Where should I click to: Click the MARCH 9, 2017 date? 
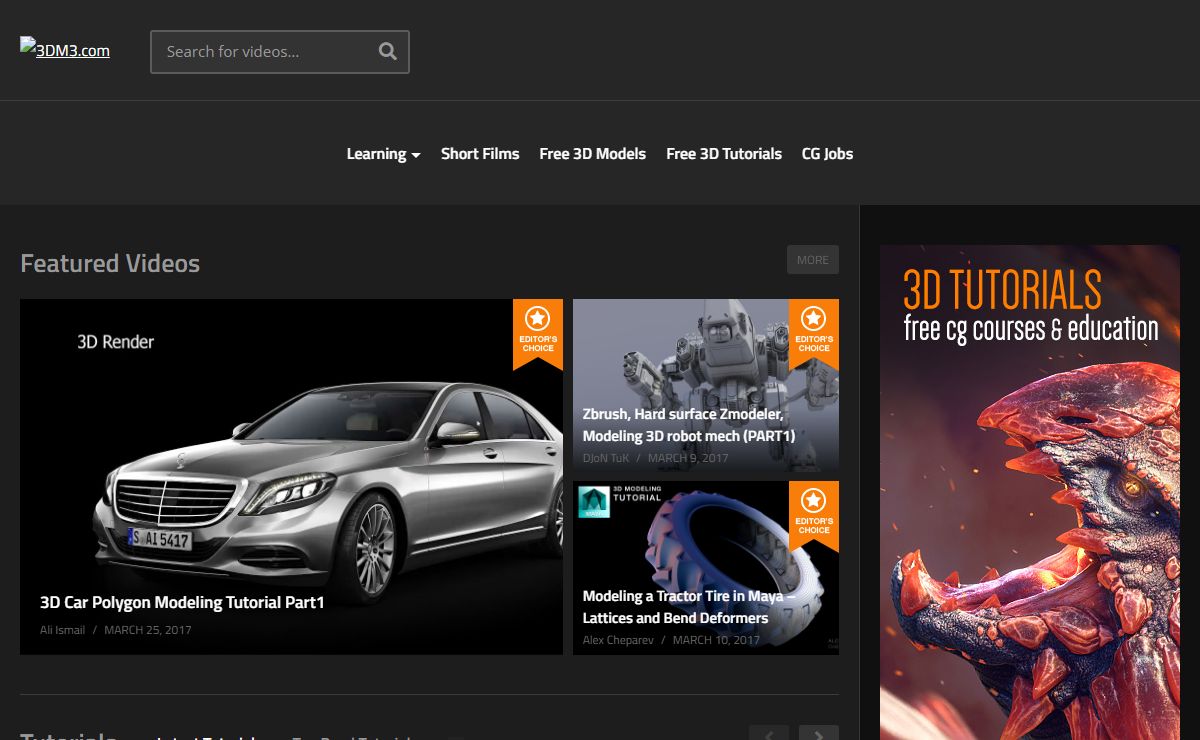(688, 458)
